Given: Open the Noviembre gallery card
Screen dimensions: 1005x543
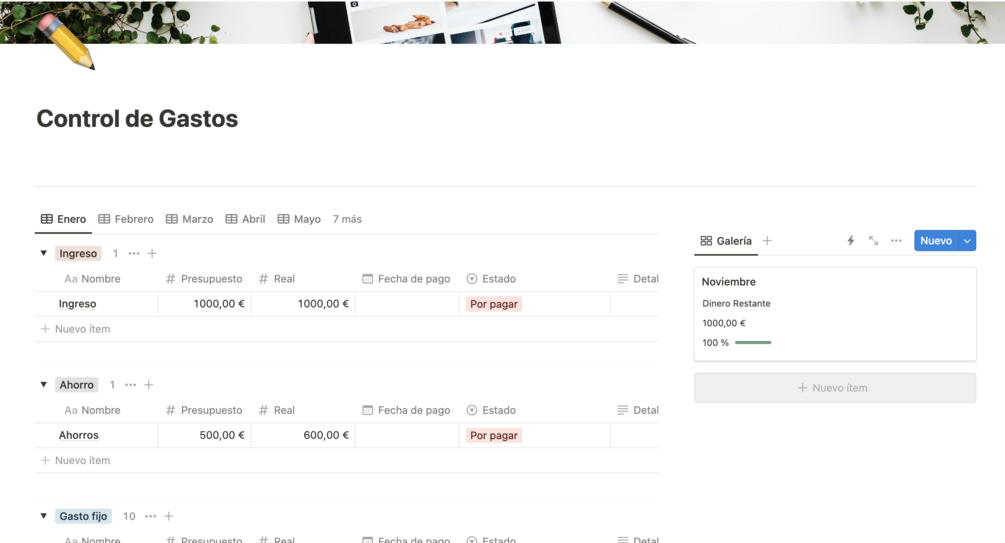Looking at the screenshot, I should (x=835, y=314).
